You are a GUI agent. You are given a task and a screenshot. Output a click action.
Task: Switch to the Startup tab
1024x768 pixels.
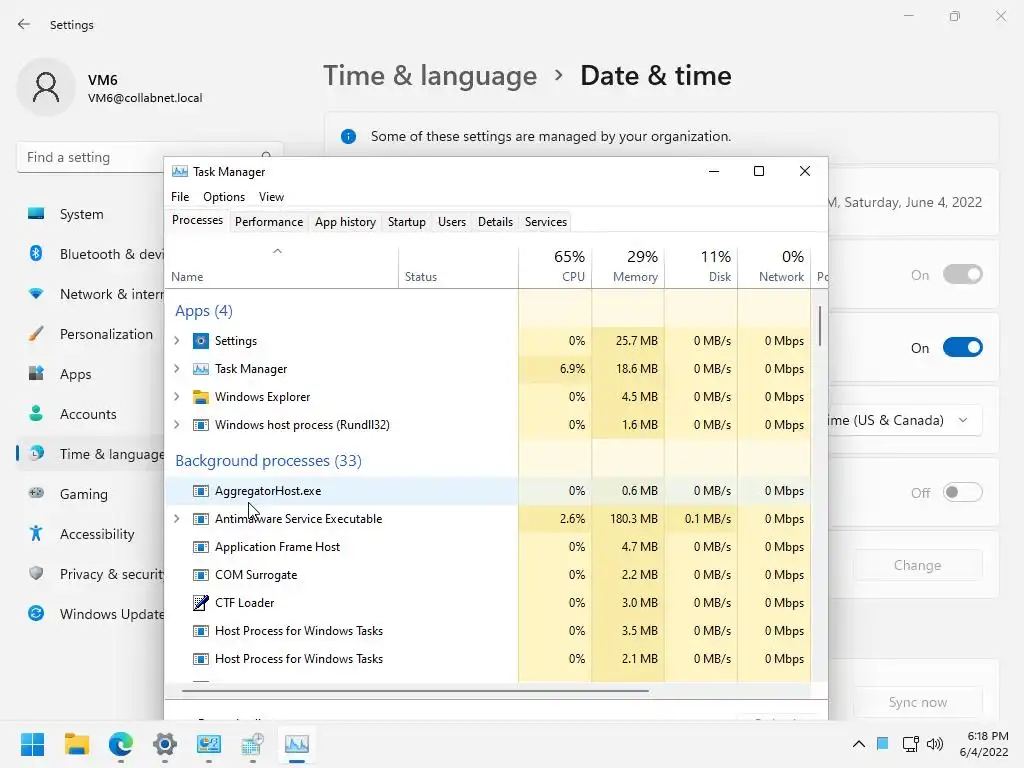click(x=407, y=222)
